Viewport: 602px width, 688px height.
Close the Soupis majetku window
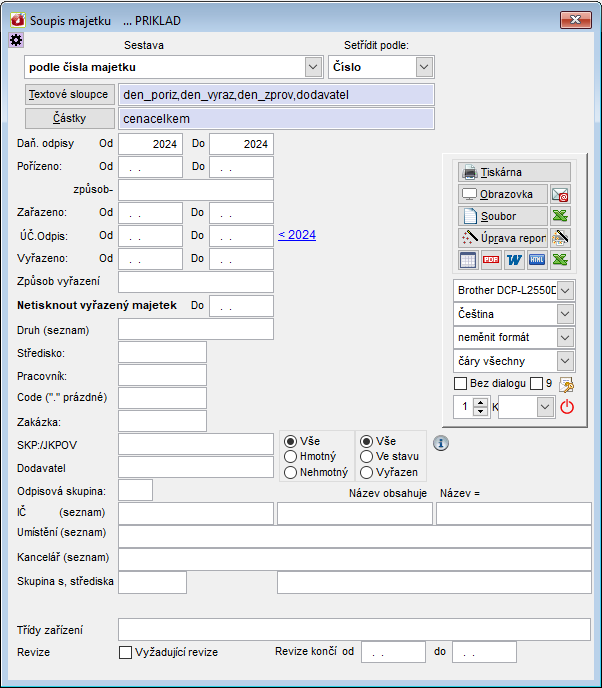click(576, 20)
